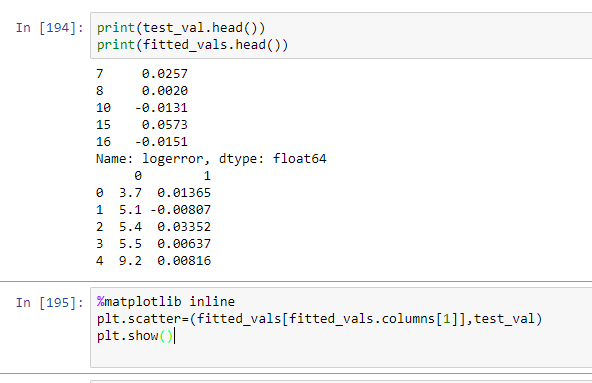This screenshot has height=383, width=592.
Task: Click dataframe row containing 0.03352
Action: tap(153, 227)
